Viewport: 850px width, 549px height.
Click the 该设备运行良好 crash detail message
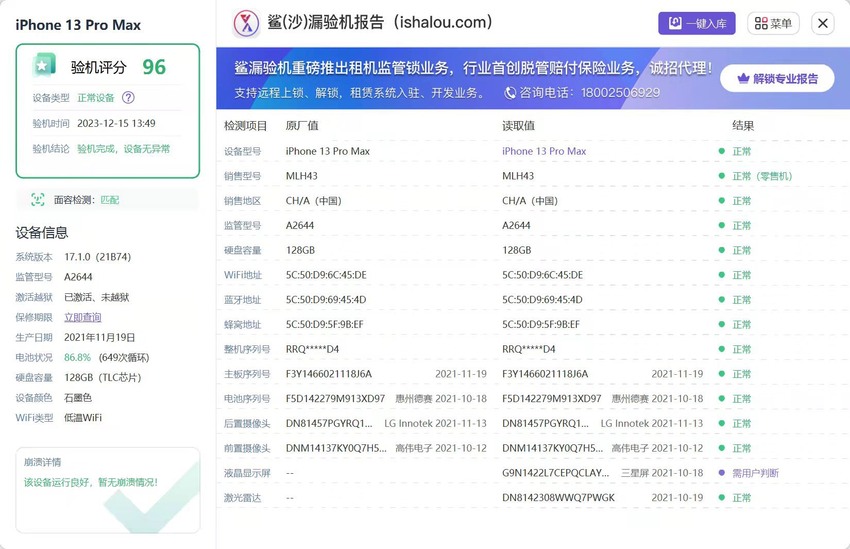(x=91, y=482)
